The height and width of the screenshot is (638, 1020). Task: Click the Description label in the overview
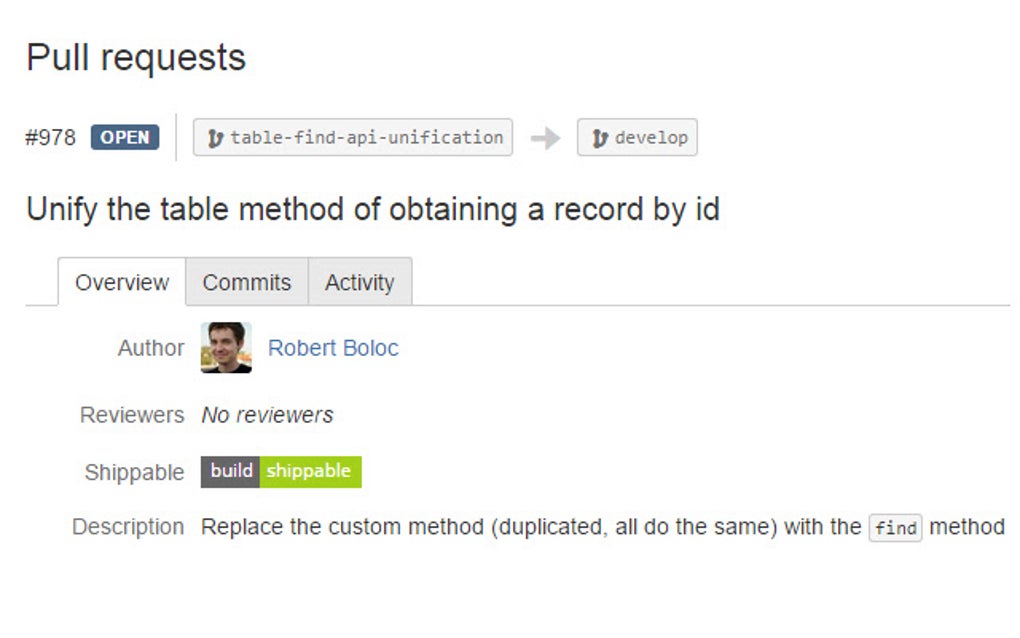128,527
